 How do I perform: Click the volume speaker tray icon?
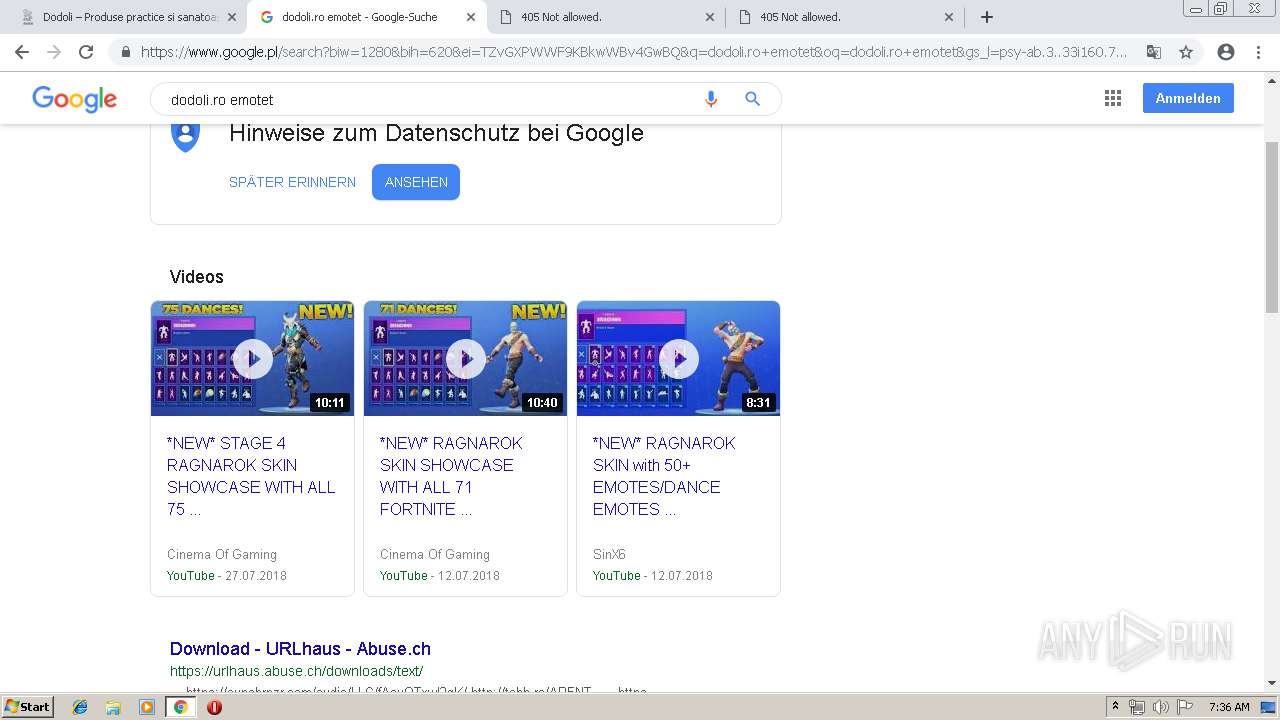tap(1160, 707)
